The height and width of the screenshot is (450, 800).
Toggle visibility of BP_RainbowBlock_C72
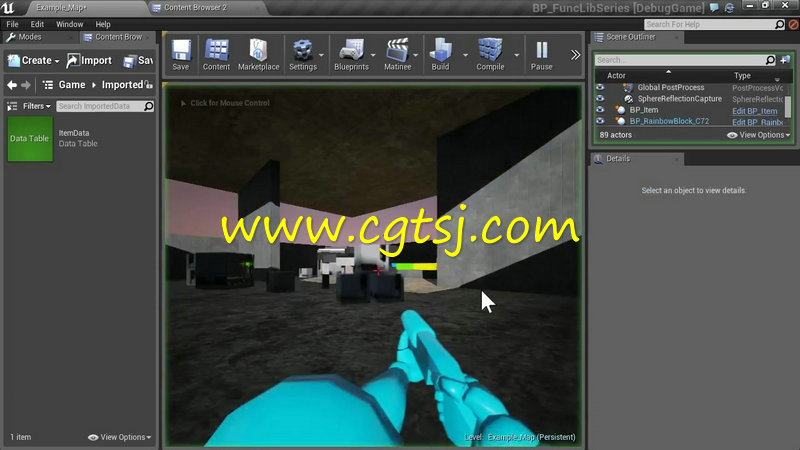(600, 121)
